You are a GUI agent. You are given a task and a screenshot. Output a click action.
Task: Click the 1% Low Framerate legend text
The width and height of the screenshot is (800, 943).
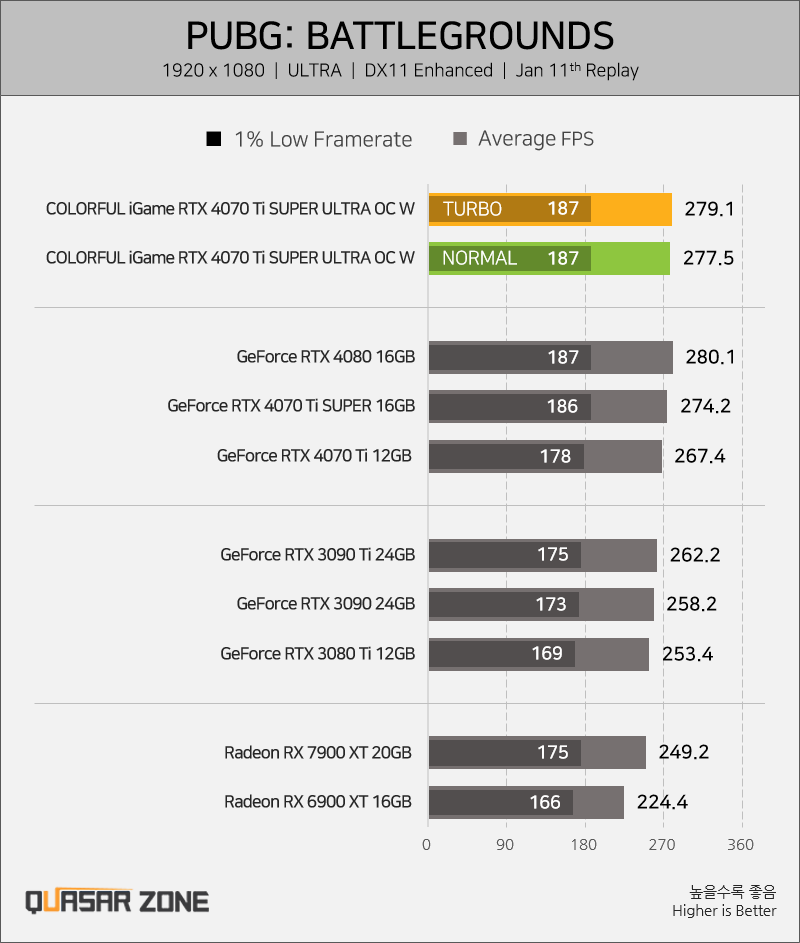point(323,140)
